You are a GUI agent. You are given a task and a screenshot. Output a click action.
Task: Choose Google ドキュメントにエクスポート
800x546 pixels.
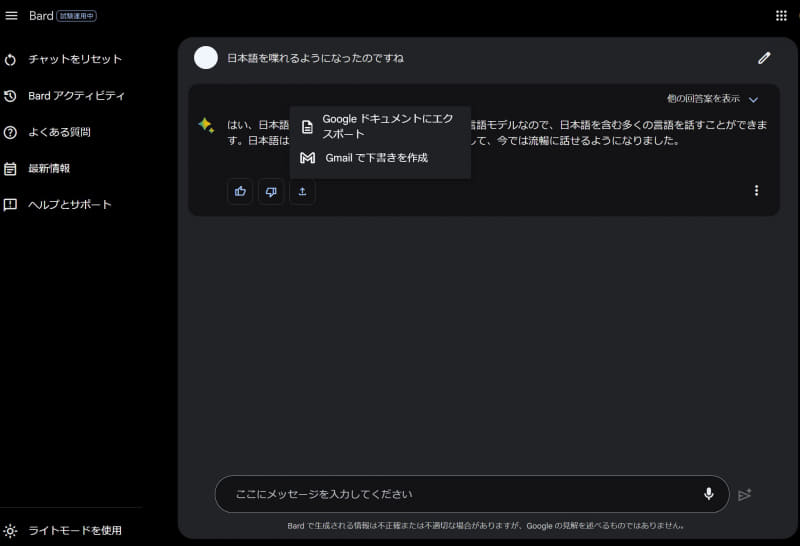380,126
